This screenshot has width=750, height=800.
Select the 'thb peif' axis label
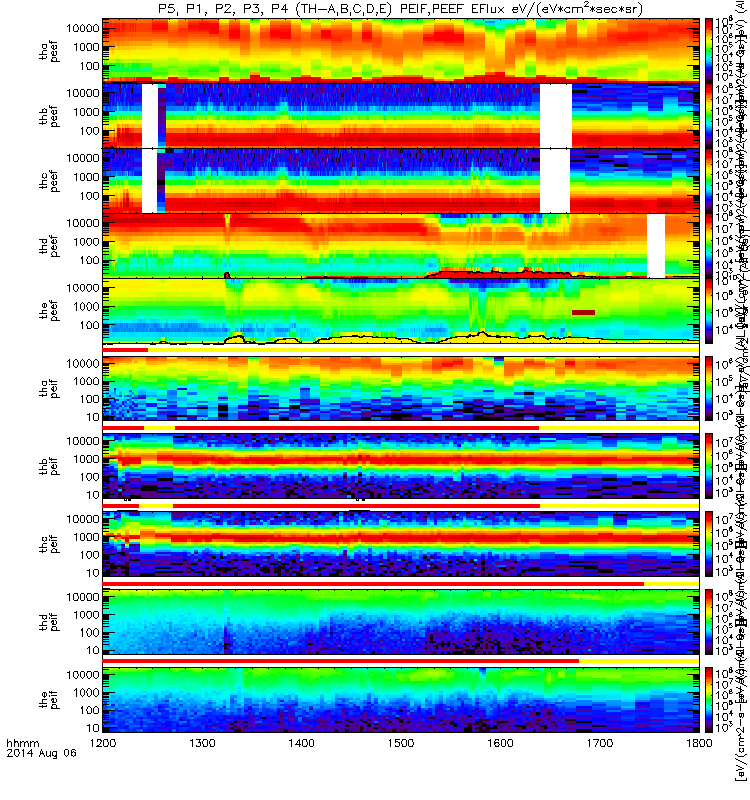click(x=49, y=466)
